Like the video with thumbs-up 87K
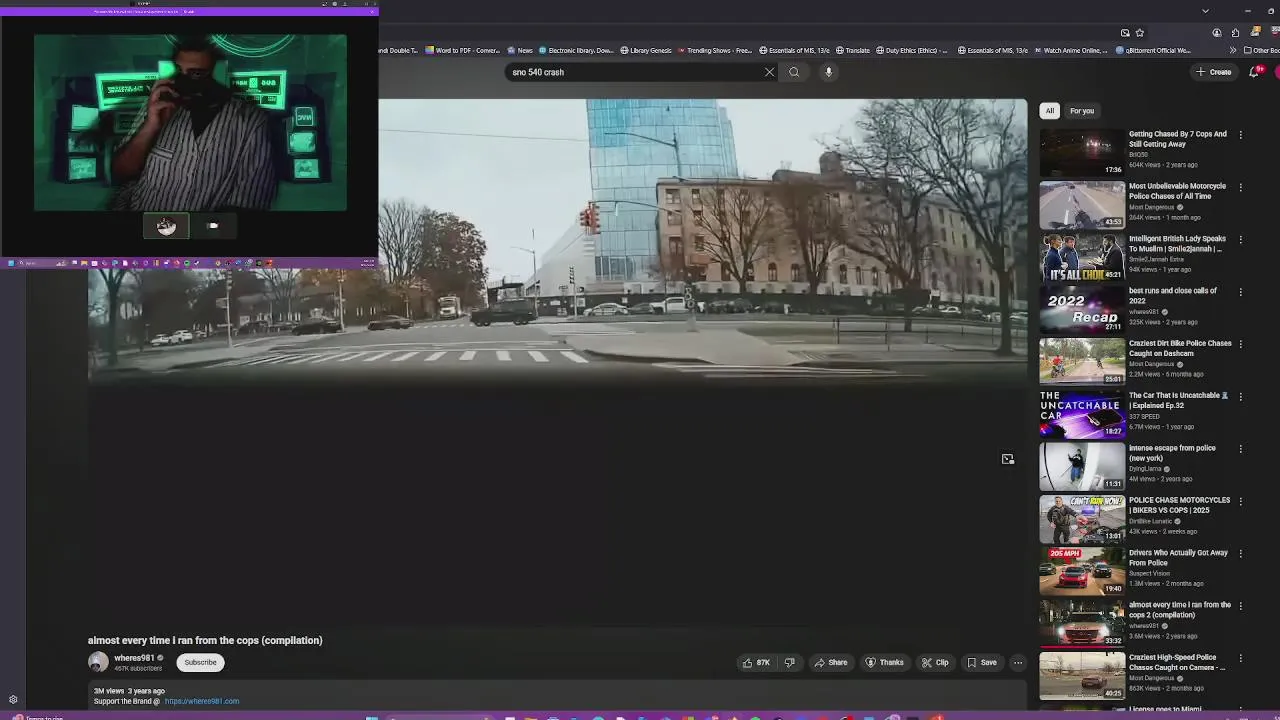 [x=756, y=662]
